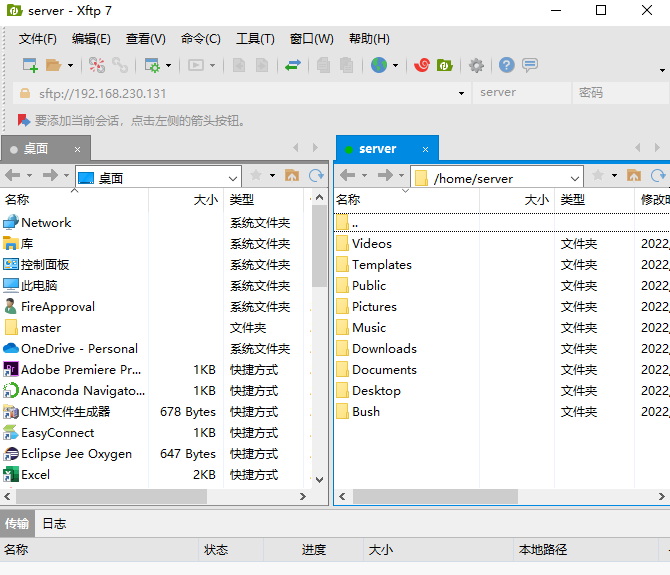Click the New Session toolbar icon
Image resolution: width=670 pixels, height=575 pixels.
coord(30,65)
